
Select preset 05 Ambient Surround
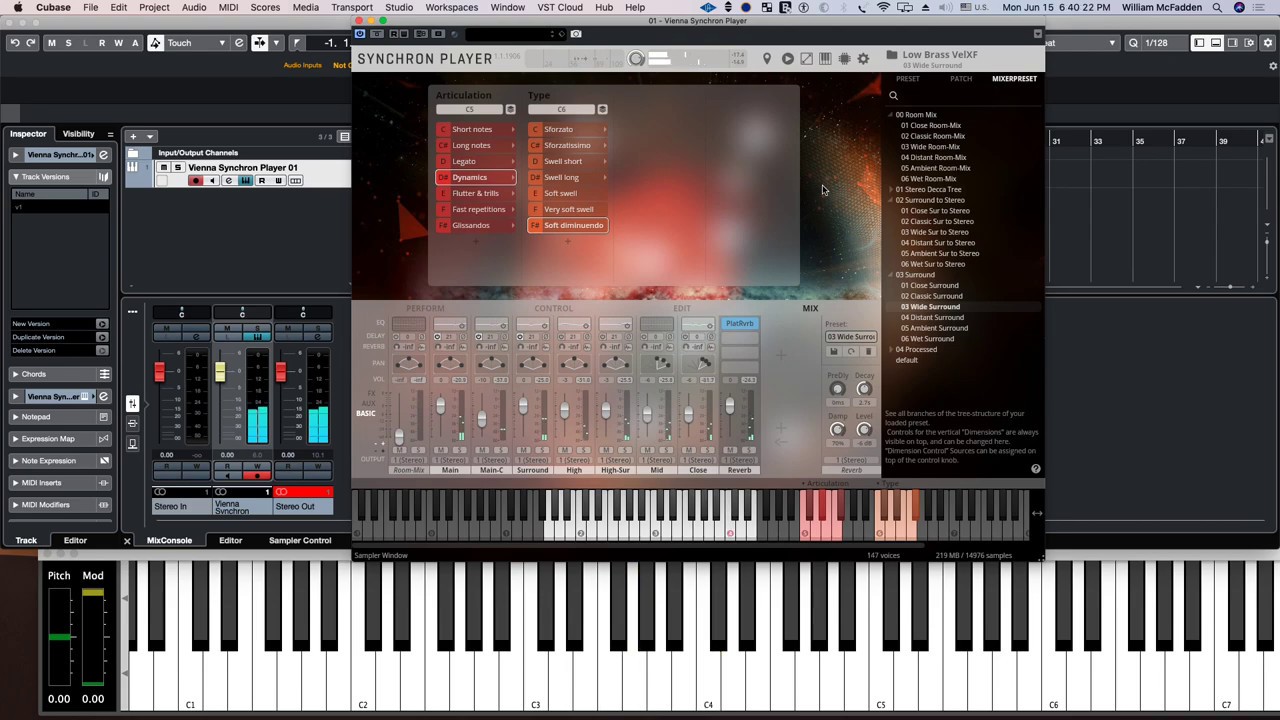tap(934, 328)
